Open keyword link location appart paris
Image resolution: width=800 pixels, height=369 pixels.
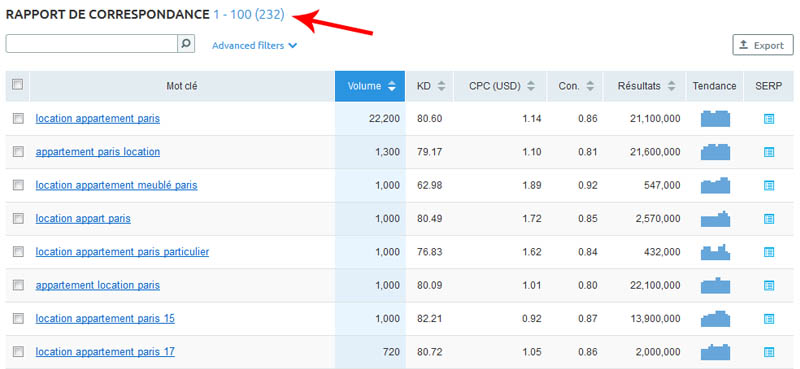[83, 218]
